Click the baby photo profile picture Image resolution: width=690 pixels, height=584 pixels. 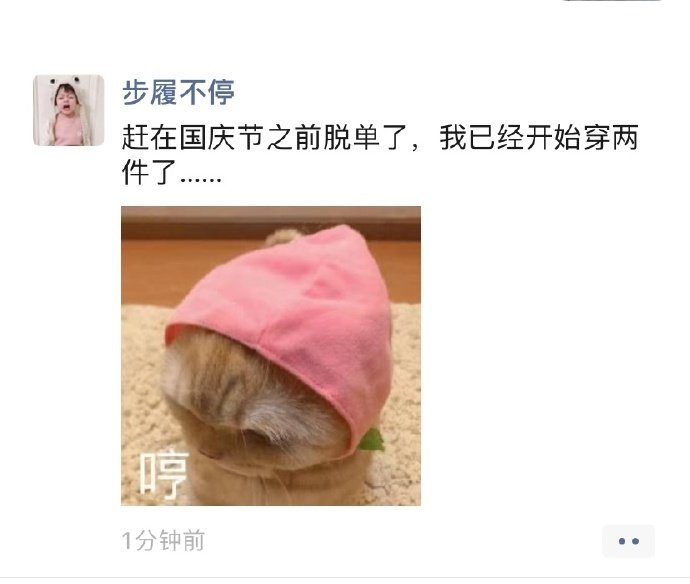click(69, 110)
